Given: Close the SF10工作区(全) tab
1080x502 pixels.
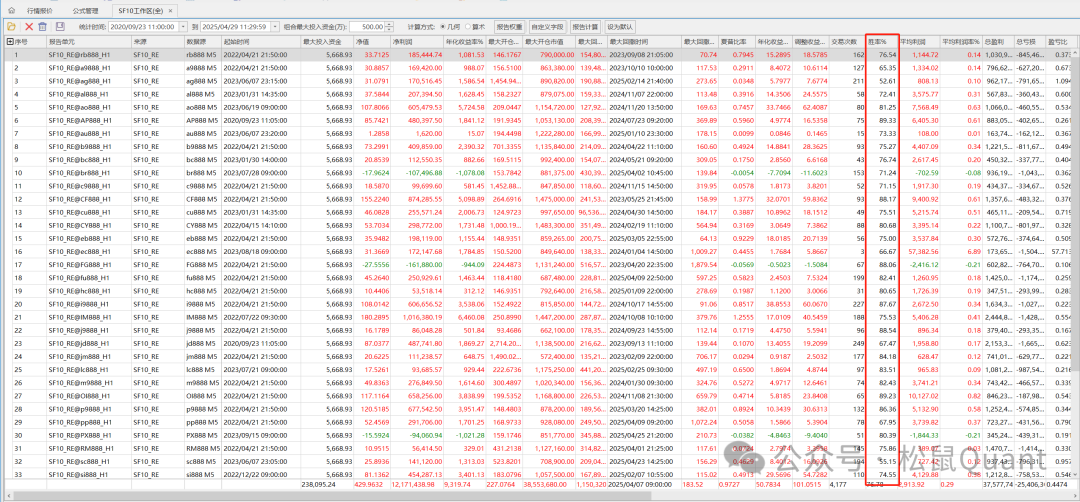Looking at the screenshot, I should coord(172,8).
